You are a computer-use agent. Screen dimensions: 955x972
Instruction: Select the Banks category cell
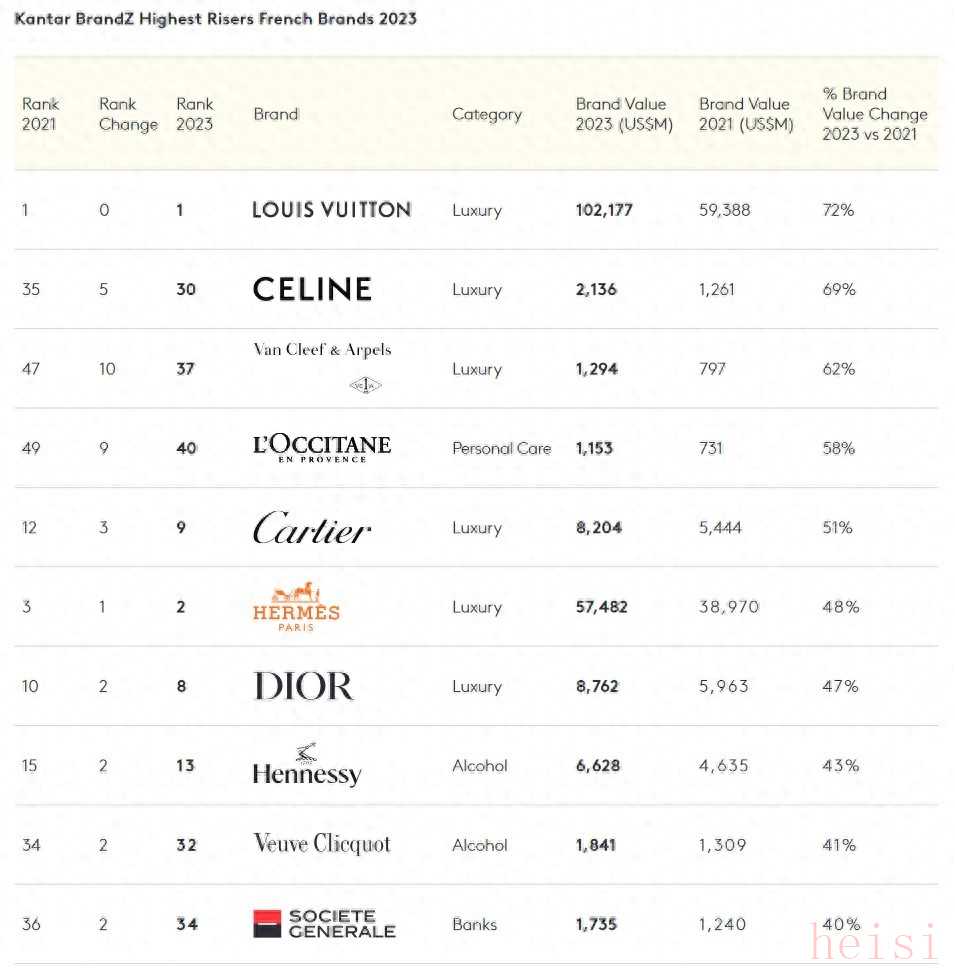tap(474, 924)
